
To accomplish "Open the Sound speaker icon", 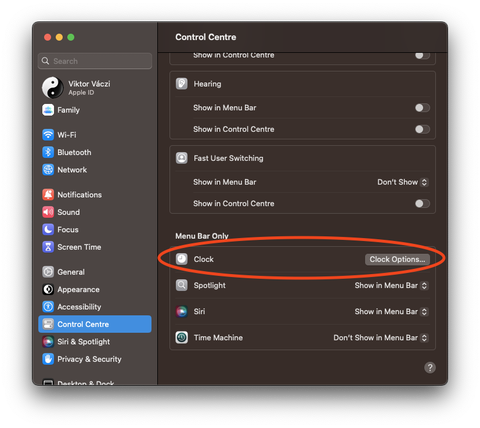I will point(48,212).
